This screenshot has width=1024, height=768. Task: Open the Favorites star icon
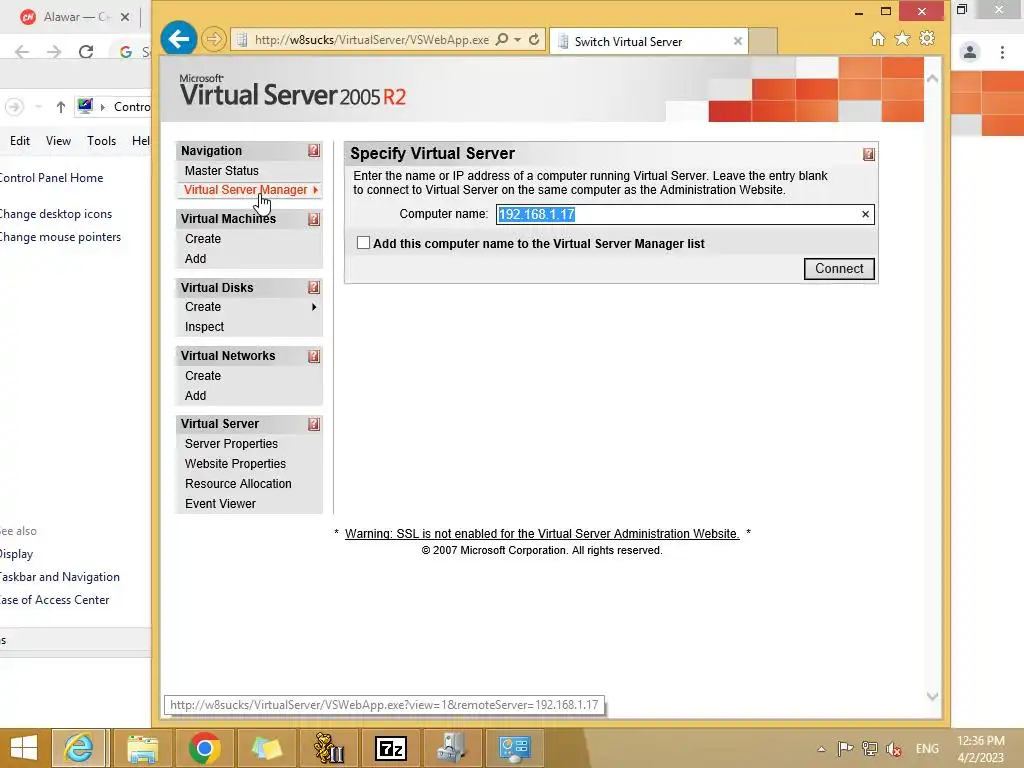click(x=902, y=39)
